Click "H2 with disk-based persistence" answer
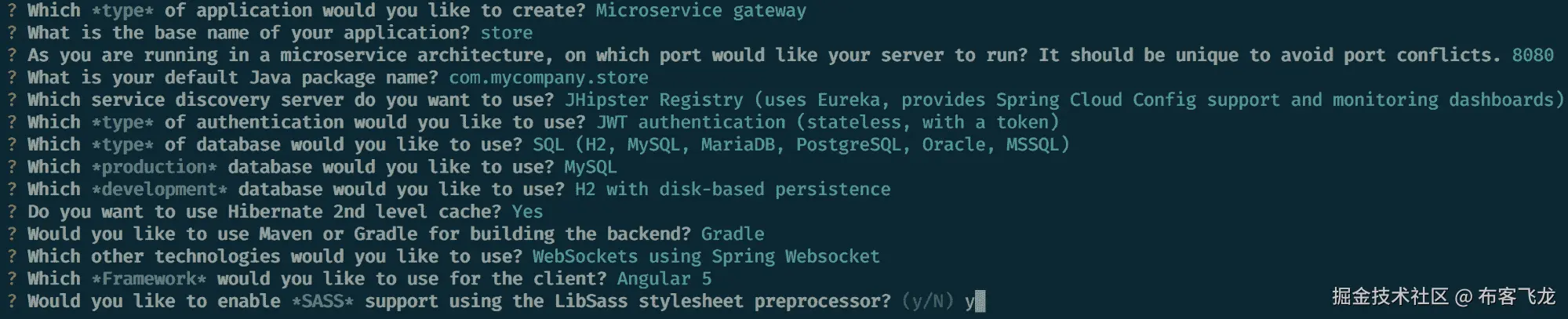 coord(733,190)
